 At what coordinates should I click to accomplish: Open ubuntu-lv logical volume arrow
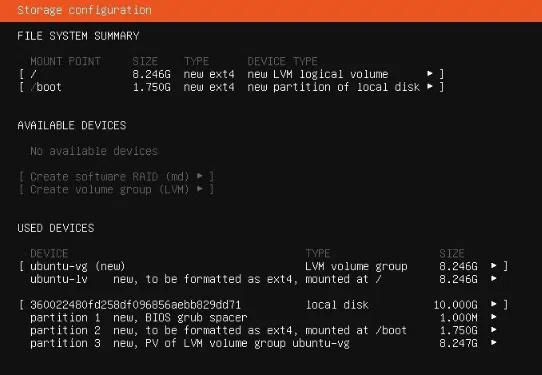[x=494, y=279]
